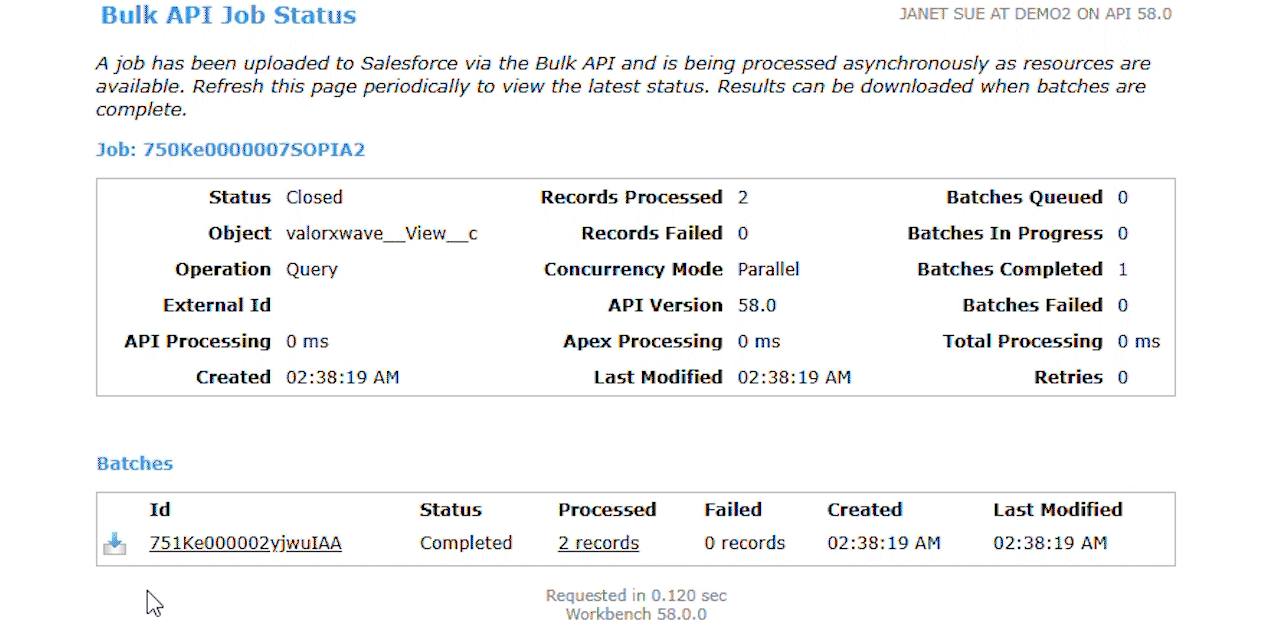1272x620 pixels.
Task: Click the Query operation value
Action: tap(312, 269)
